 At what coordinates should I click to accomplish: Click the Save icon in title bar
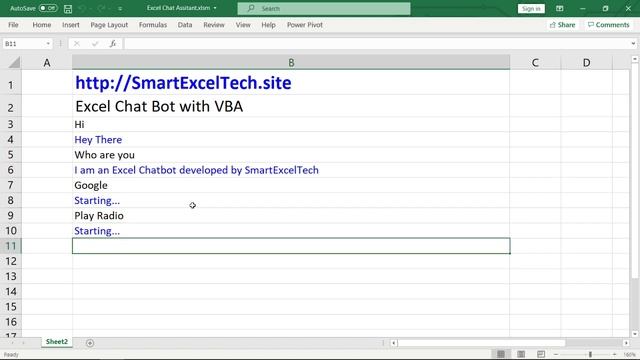pos(68,9)
